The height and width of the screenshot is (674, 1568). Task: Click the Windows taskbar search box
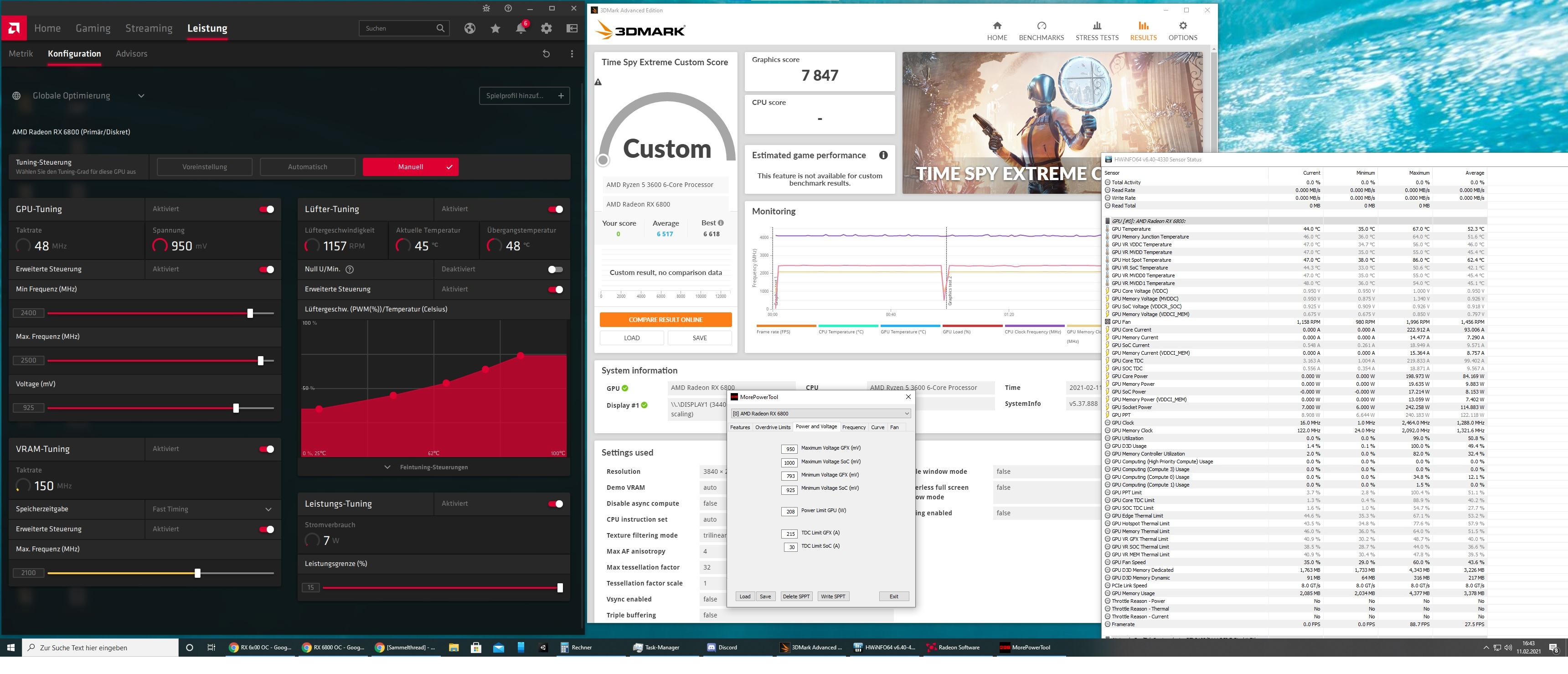tap(100, 647)
